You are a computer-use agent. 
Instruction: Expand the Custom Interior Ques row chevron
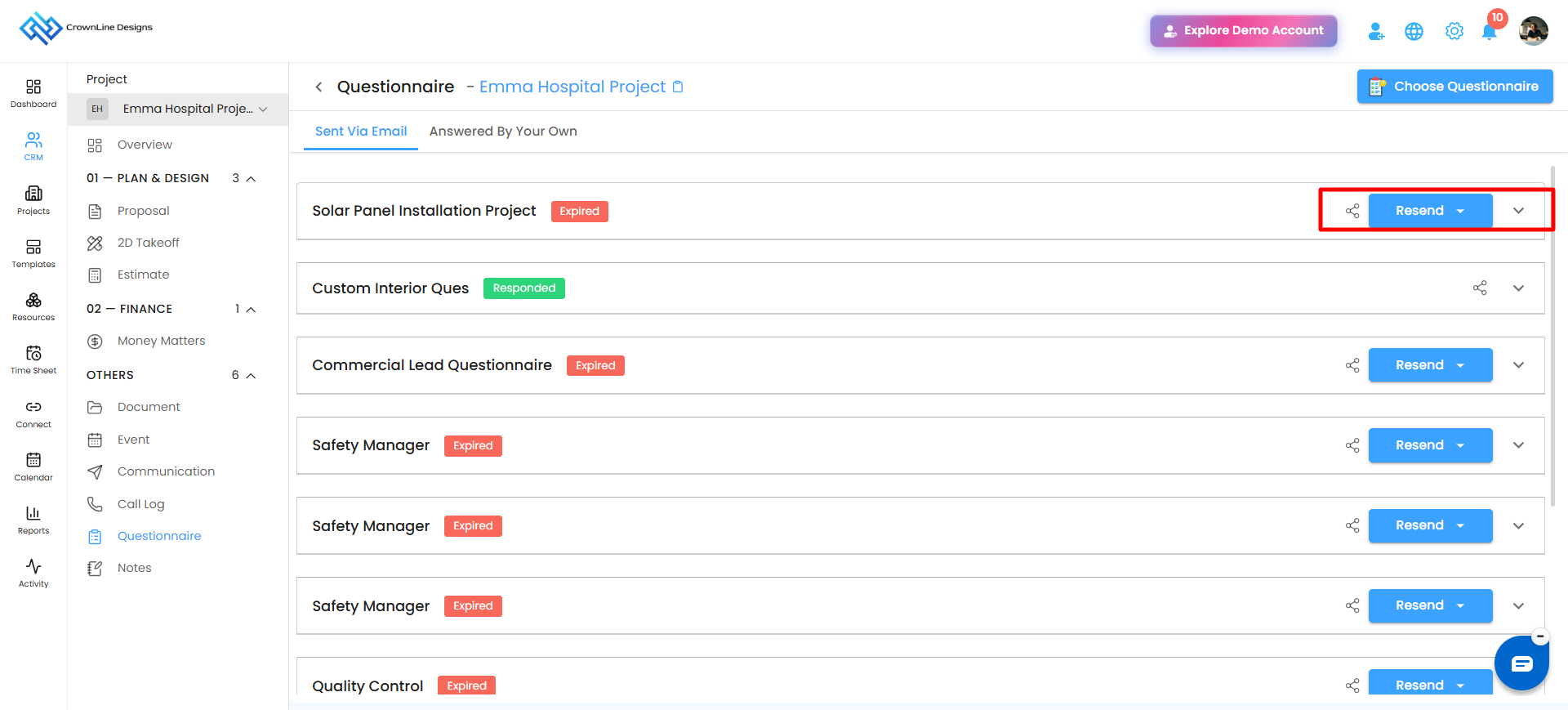(x=1518, y=288)
